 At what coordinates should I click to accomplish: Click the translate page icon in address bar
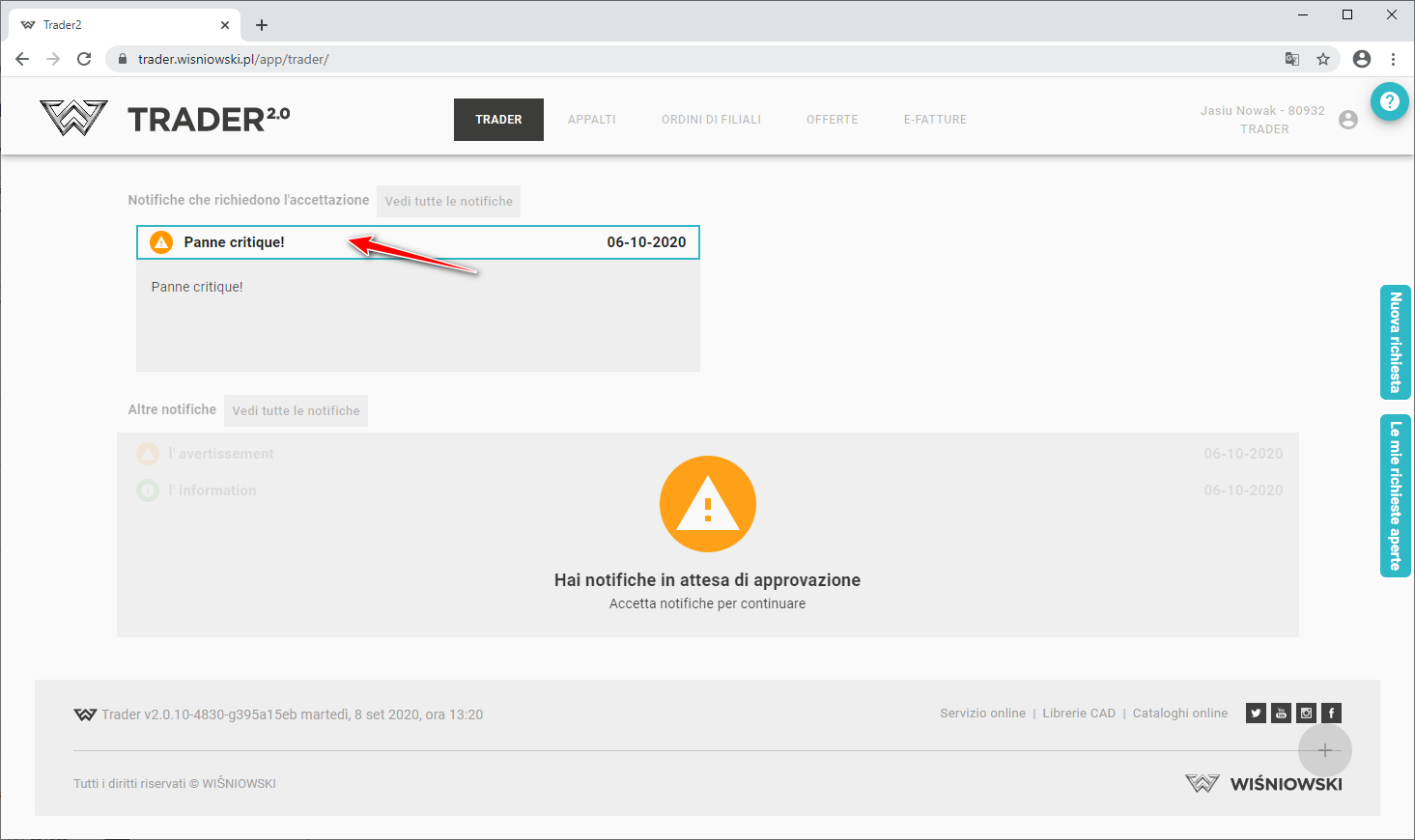(1292, 59)
